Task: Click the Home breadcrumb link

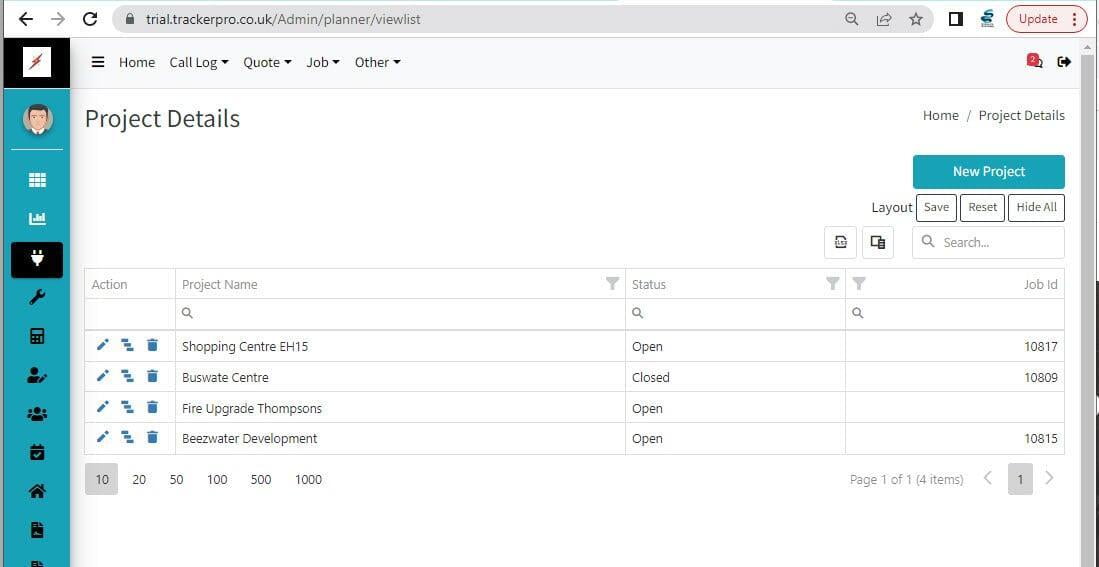Action: [x=940, y=115]
